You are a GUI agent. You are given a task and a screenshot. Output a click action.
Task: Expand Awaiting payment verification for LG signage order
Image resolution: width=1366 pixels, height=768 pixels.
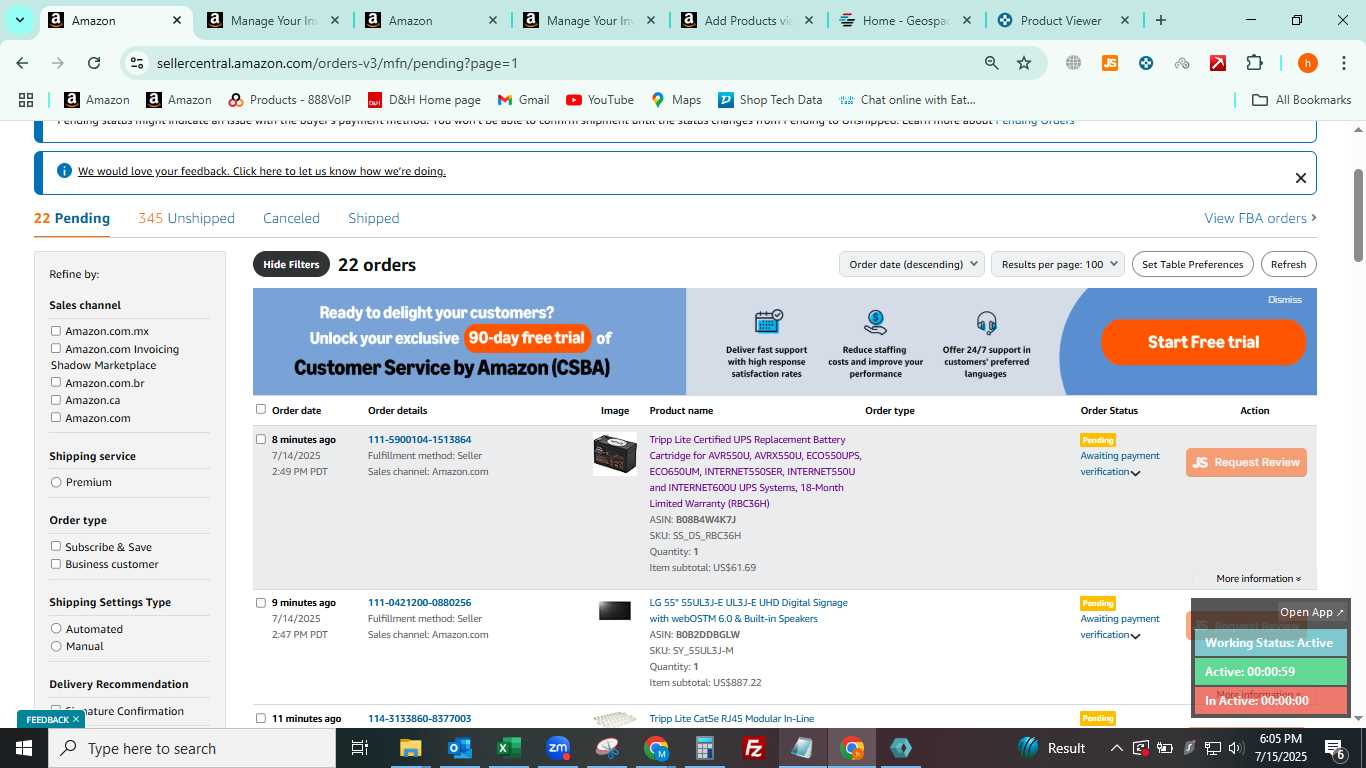1135,636
